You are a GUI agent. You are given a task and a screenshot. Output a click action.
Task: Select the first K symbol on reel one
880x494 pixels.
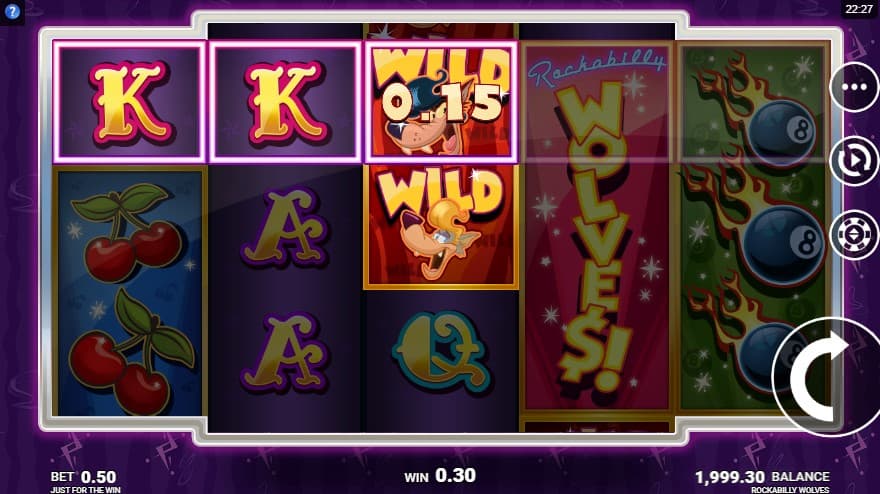pos(130,102)
